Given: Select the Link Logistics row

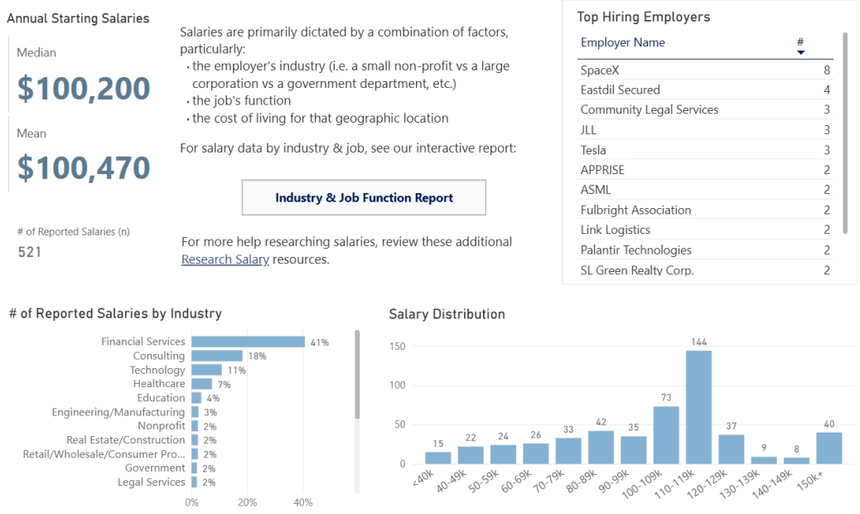Looking at the screenshot, I should (705, 230).
